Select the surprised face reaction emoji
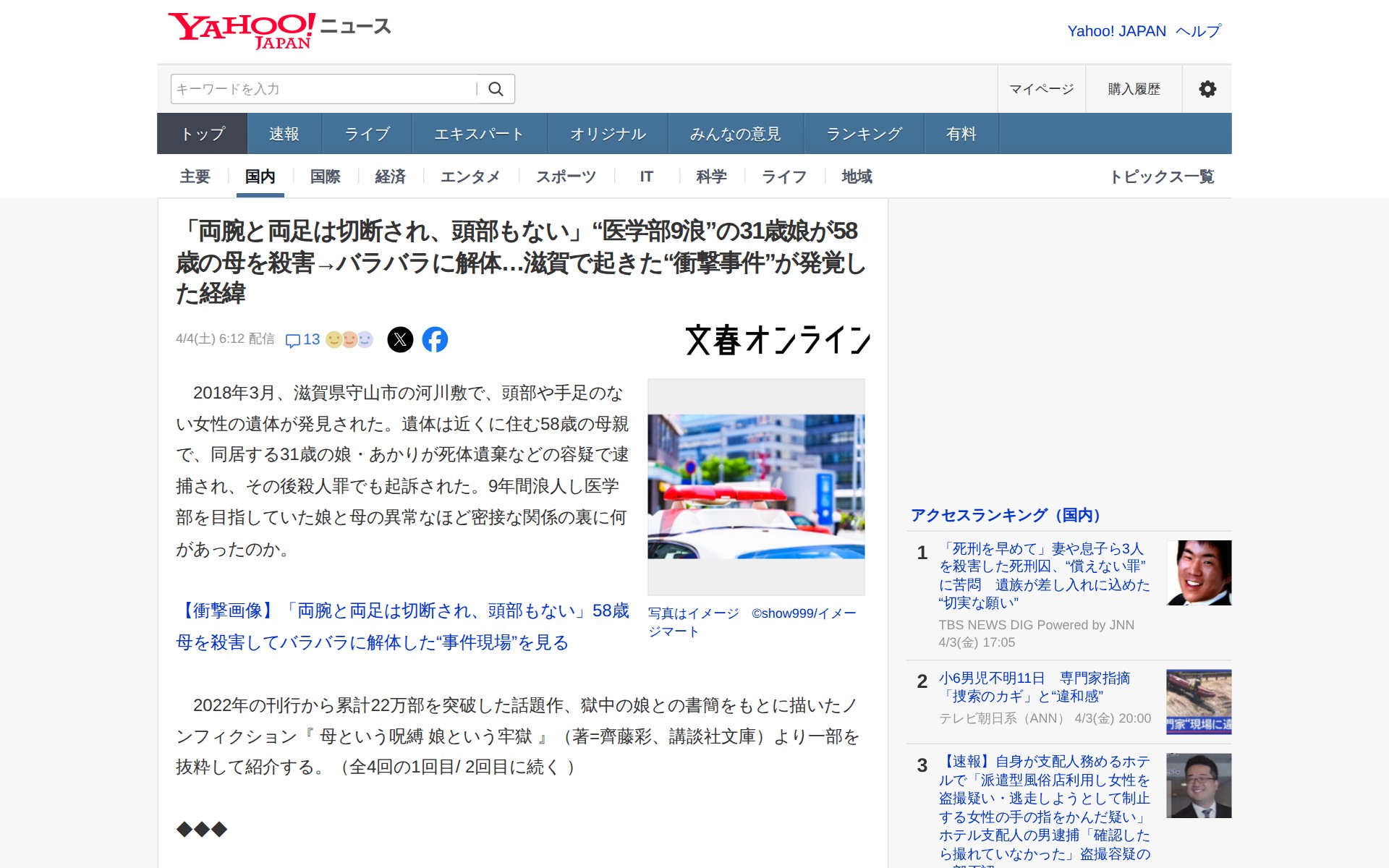 (x=351, y=339)
